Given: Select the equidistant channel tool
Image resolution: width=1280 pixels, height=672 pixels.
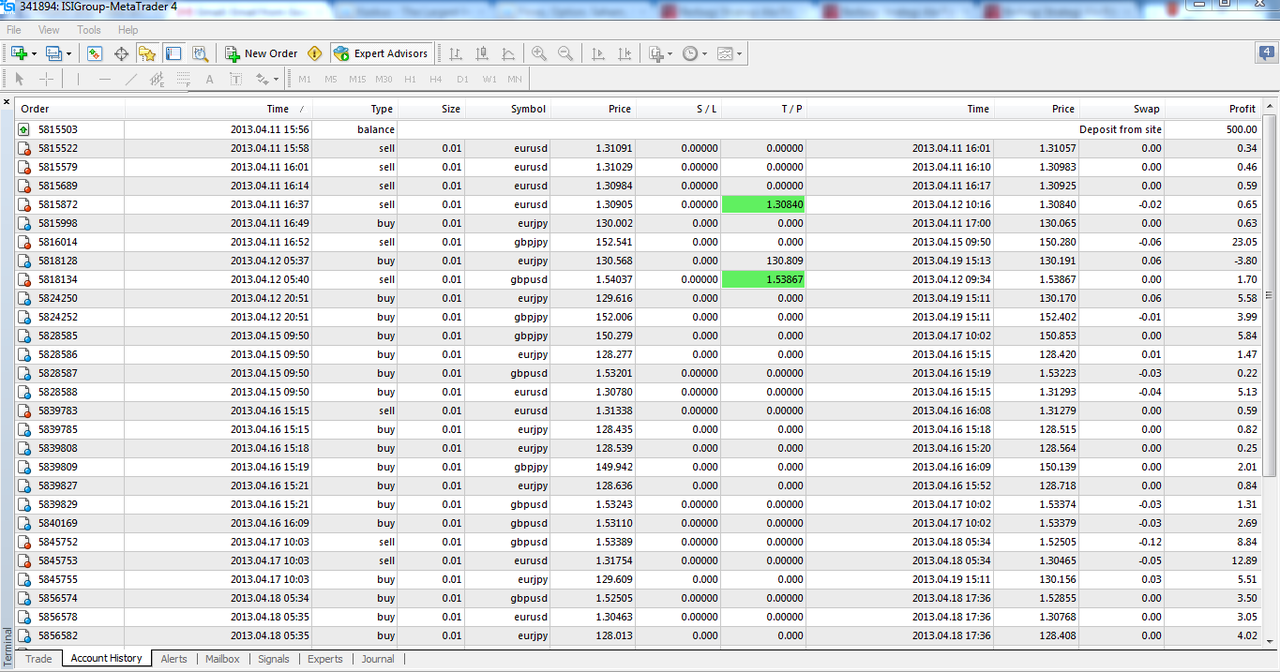Looking at the screenshot, I should coord(157,79).
